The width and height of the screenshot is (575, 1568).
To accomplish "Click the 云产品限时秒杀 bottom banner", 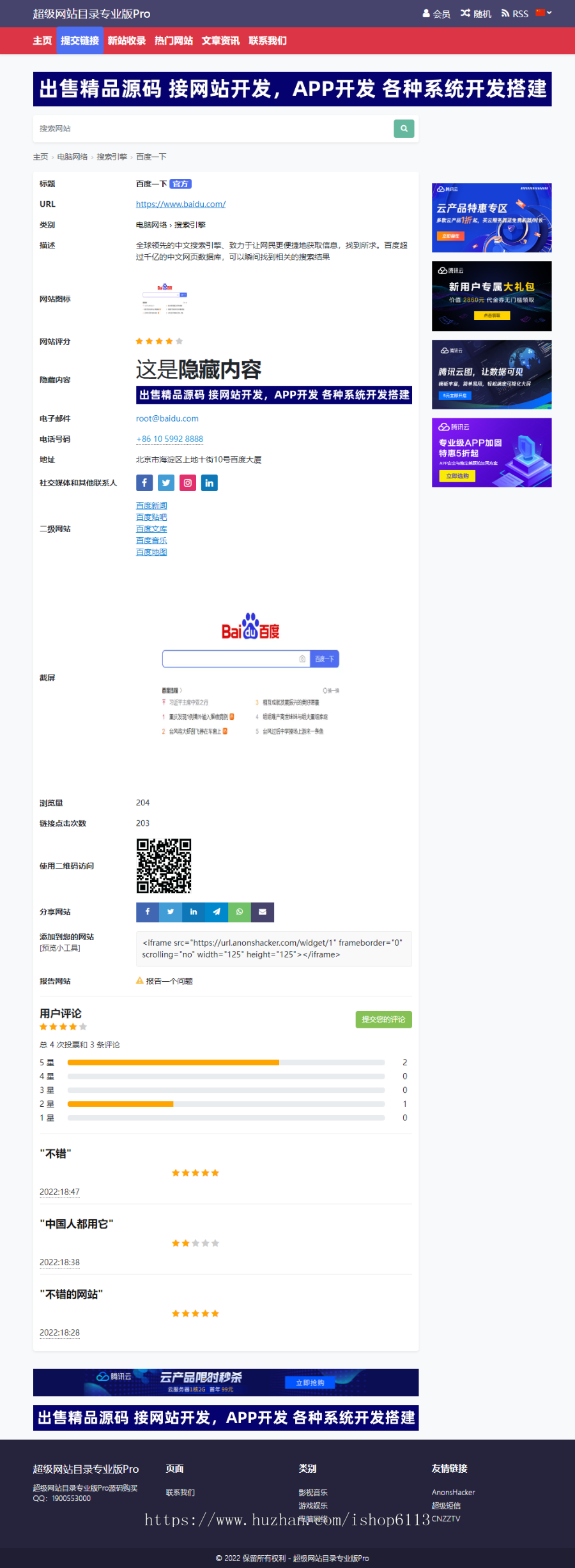I will [226, 1382].
